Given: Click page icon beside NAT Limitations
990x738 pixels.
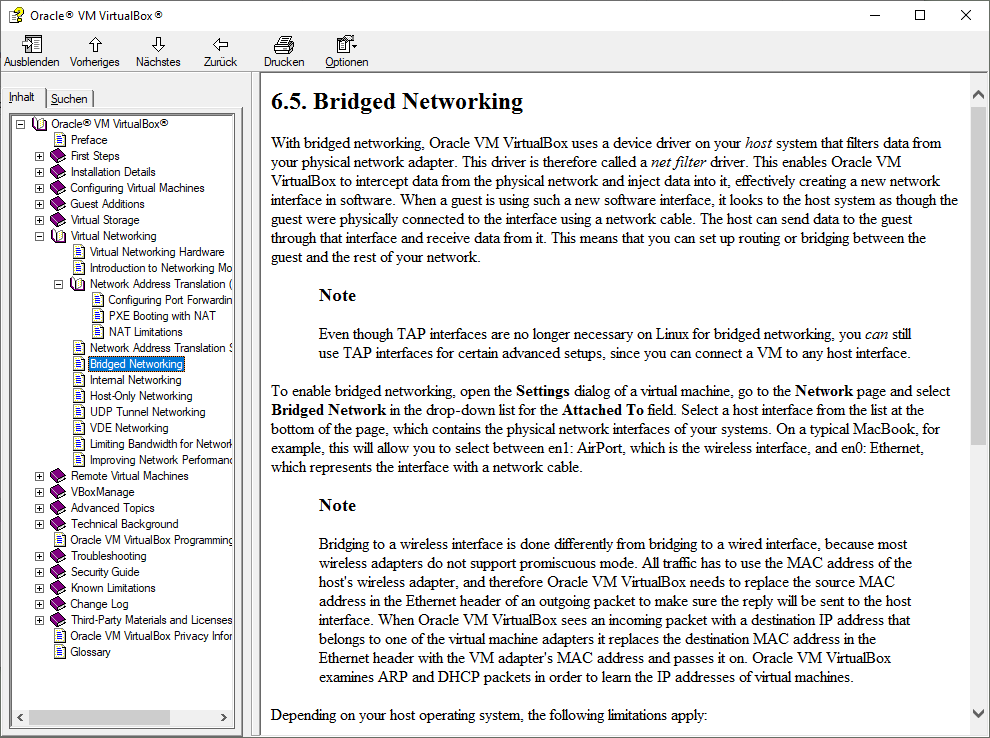Looking at the screenshot, I should pyautogui.click(x=98, y=331).
